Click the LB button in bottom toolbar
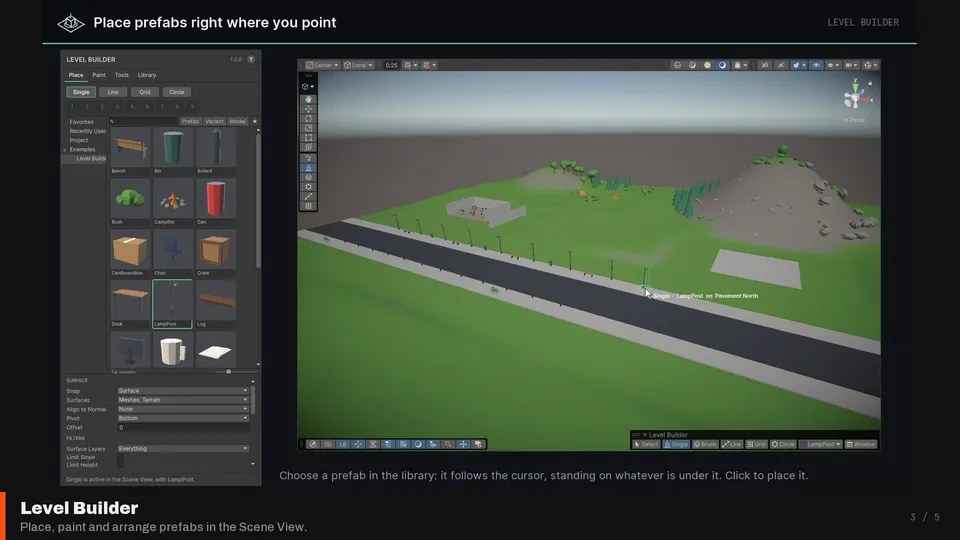 [343, 444]
